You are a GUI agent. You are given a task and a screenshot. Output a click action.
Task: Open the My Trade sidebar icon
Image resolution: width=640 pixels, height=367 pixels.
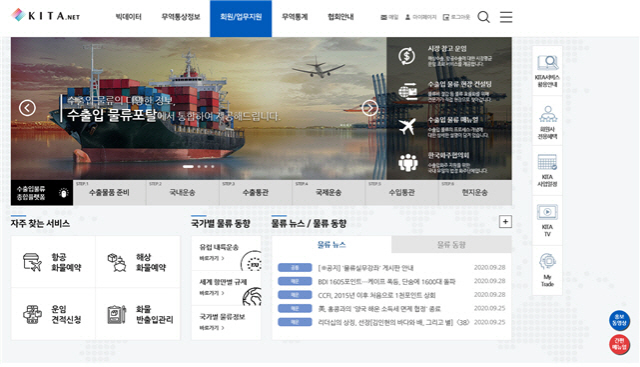(x=547, y=270)
